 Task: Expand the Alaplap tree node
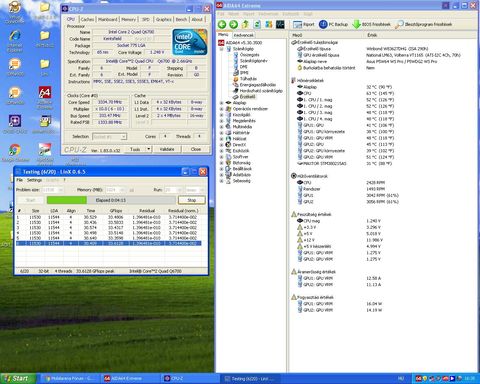221,103
